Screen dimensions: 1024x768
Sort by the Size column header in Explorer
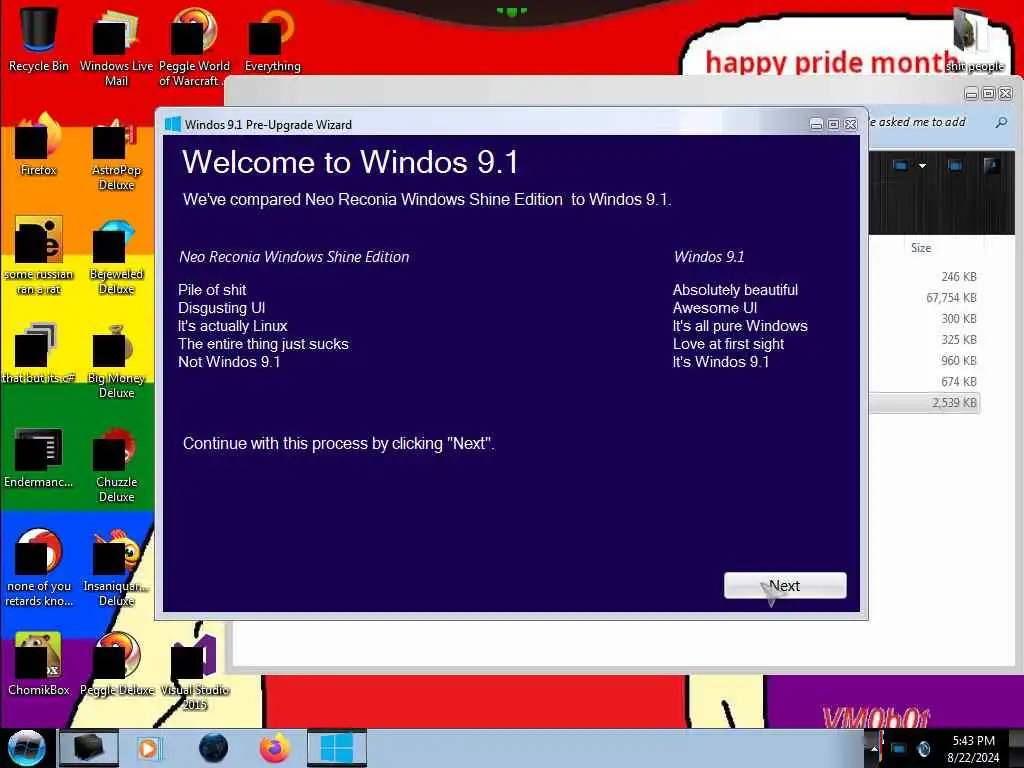(x=921, y=248)
